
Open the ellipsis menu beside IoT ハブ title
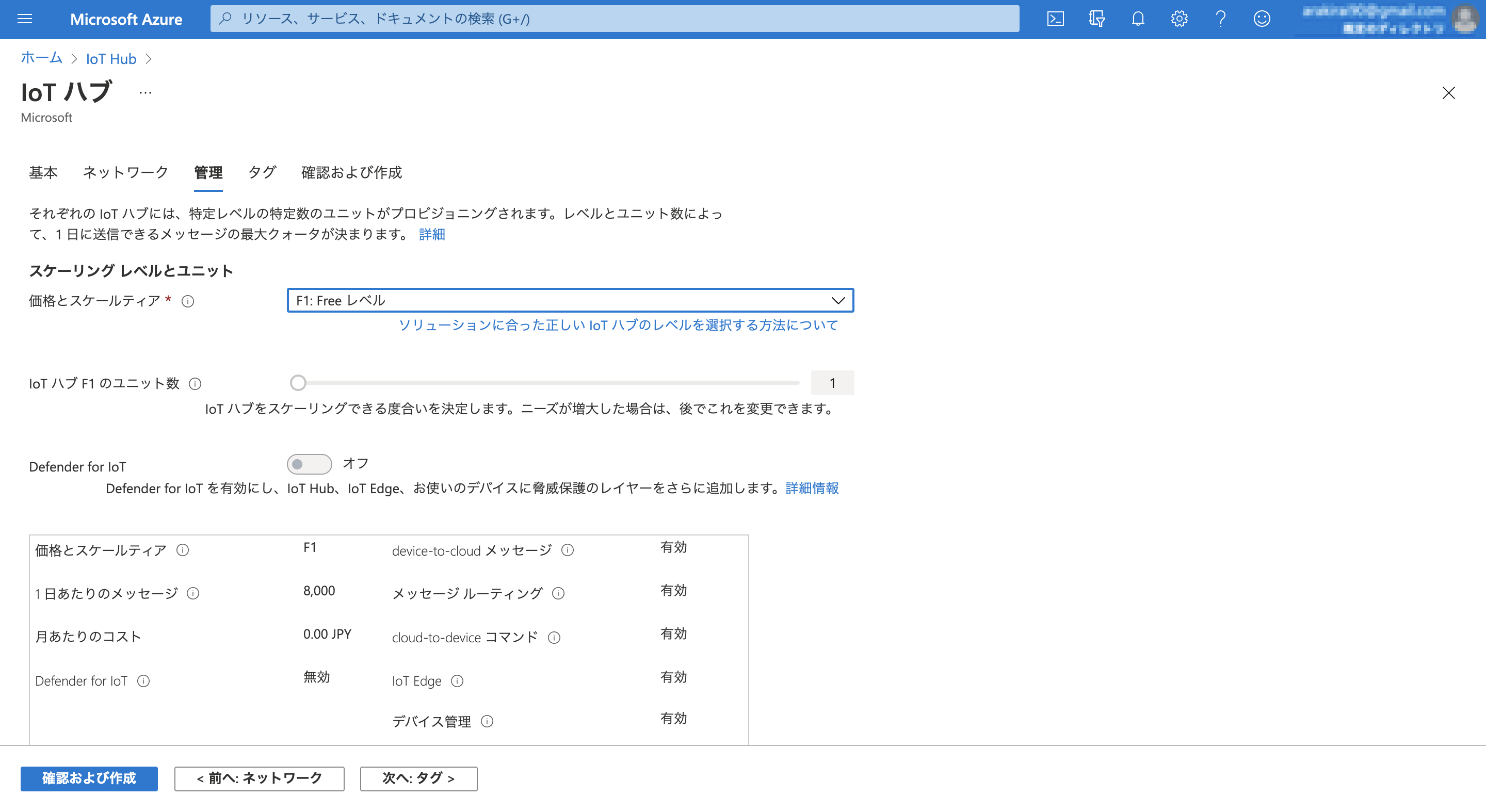pos(145,93)
